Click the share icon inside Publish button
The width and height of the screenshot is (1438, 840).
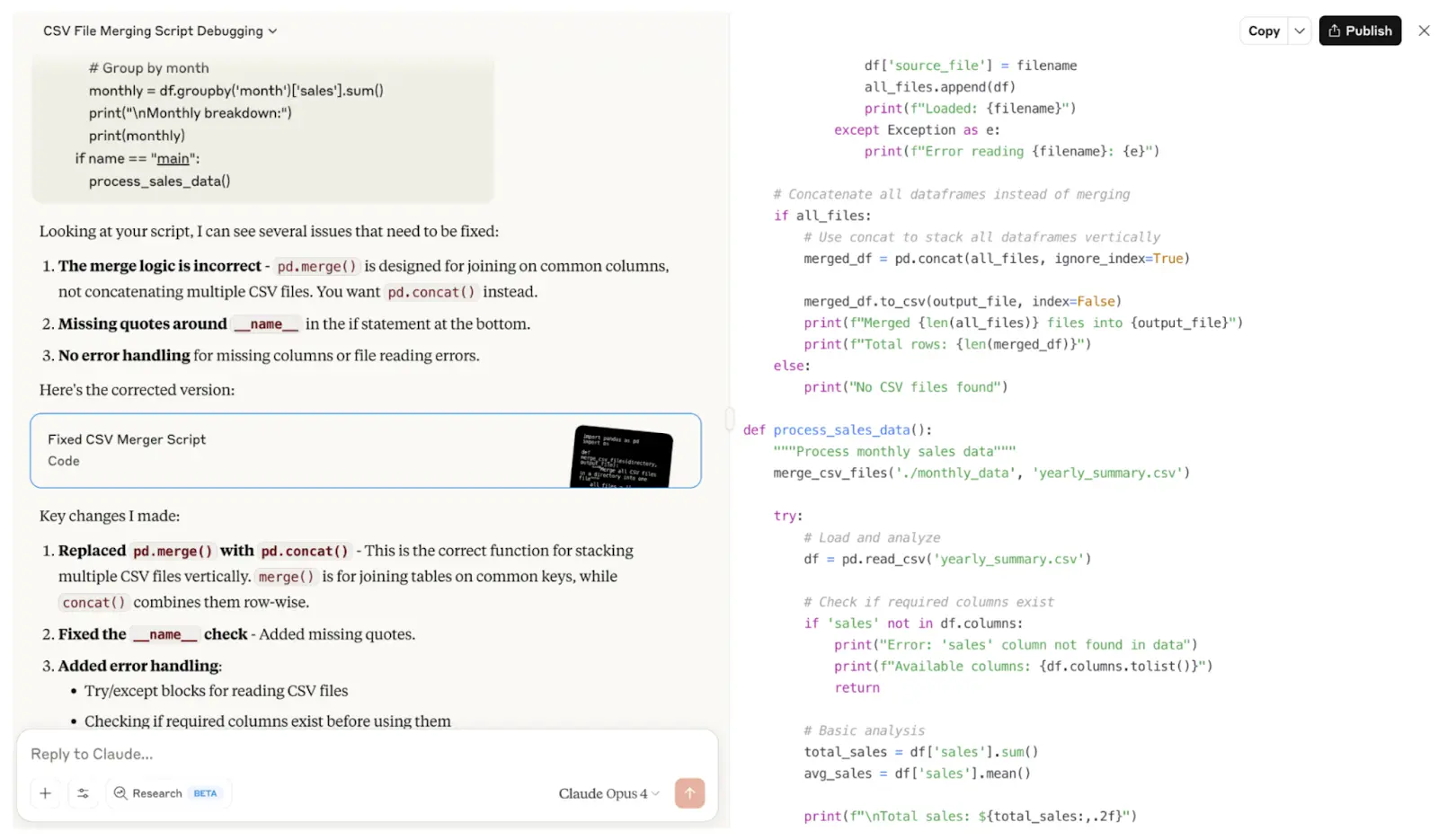point(1335,31)
